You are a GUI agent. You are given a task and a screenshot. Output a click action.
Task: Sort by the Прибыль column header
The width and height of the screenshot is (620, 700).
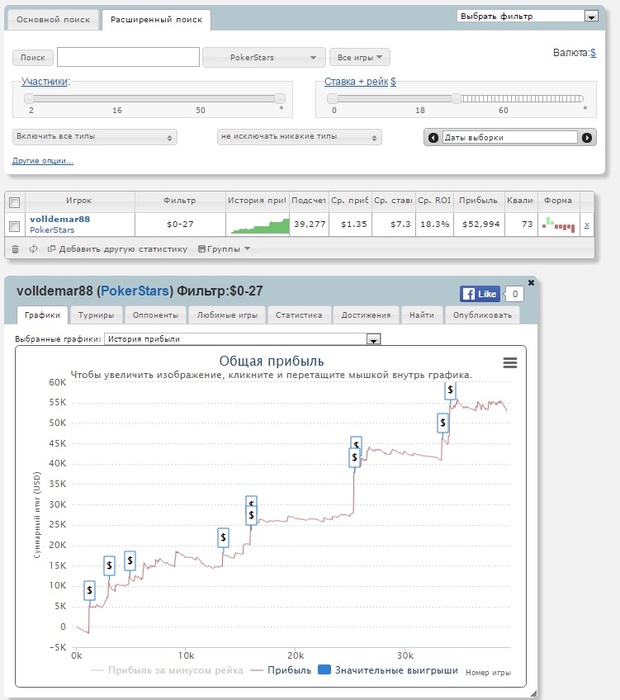479,200
